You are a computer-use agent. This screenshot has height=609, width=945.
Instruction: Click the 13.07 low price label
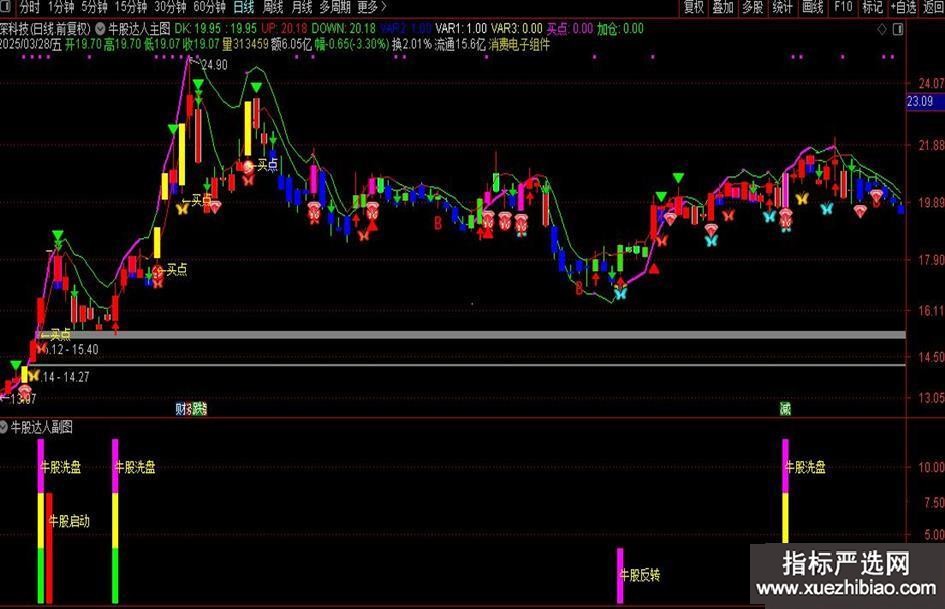tap(23, 399)
